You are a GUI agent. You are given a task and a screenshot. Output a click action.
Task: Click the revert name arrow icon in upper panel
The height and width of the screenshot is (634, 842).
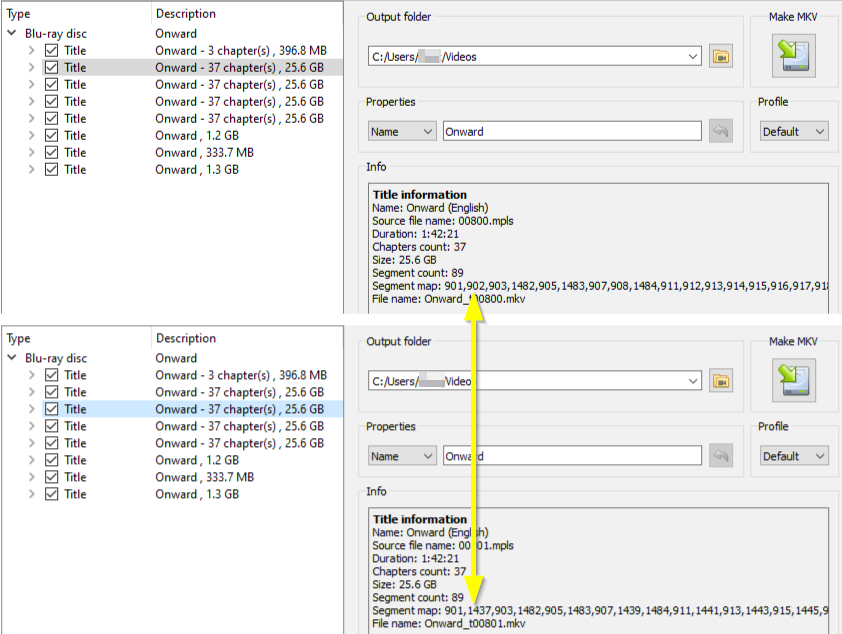(x=721, y=132)
